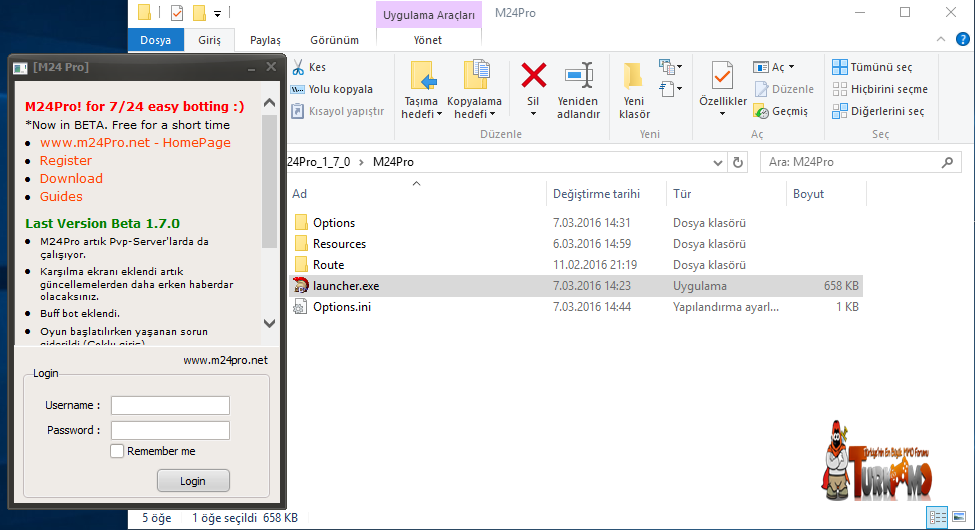Image resolution: width=975 pixels, height=530 pixels.
Task: Click the Username input field
Action: tap(170, 406)
